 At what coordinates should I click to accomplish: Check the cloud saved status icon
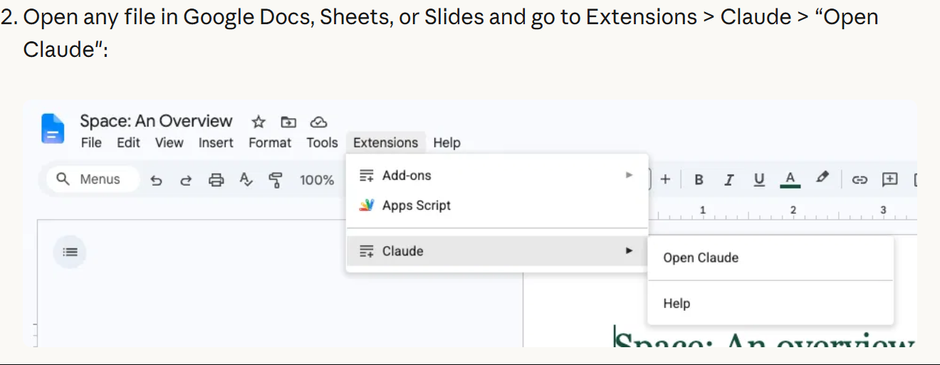(x=318, y=122)
